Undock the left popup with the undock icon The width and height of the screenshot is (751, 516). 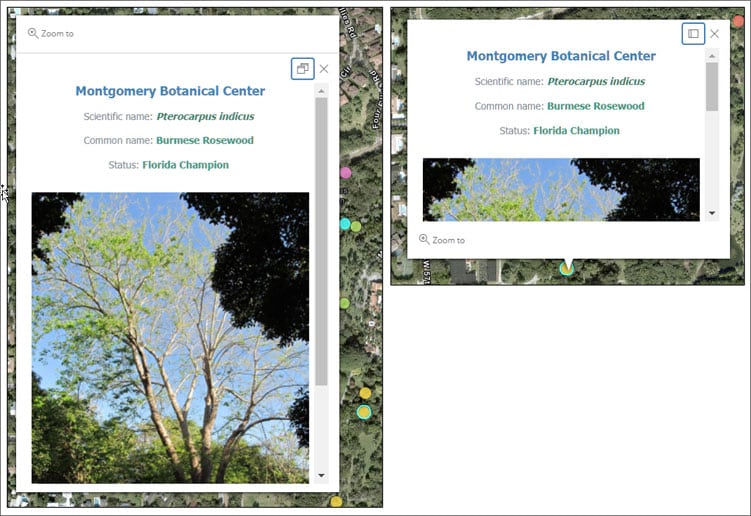303,69
